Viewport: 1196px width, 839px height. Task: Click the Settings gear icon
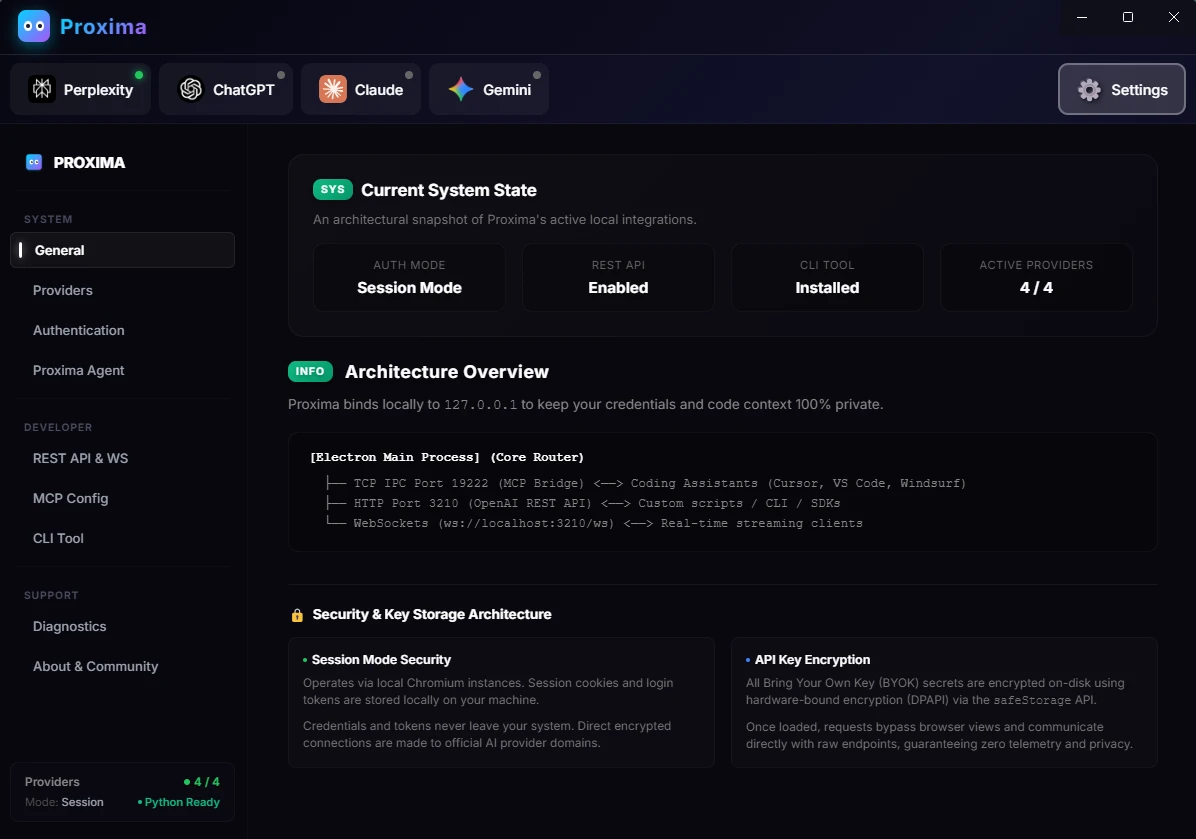[x=1089, y=89]
